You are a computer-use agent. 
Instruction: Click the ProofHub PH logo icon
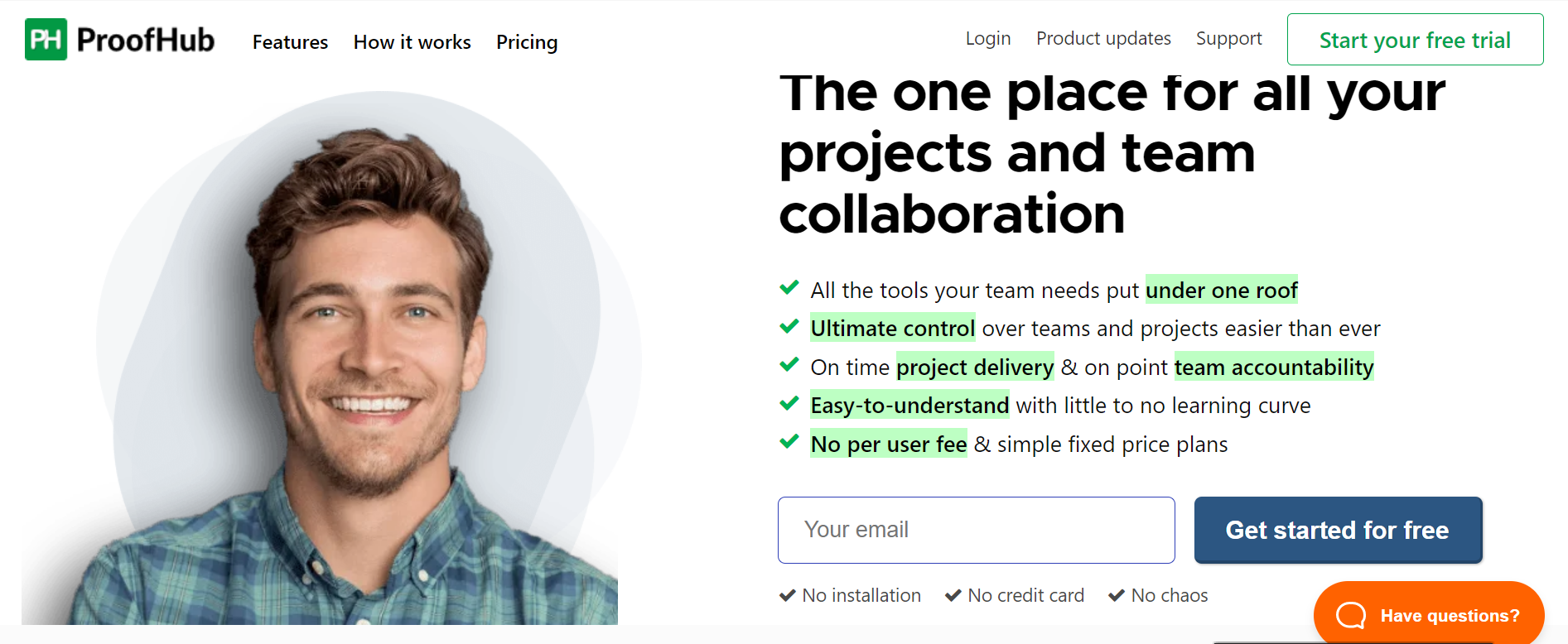(46, 39)
